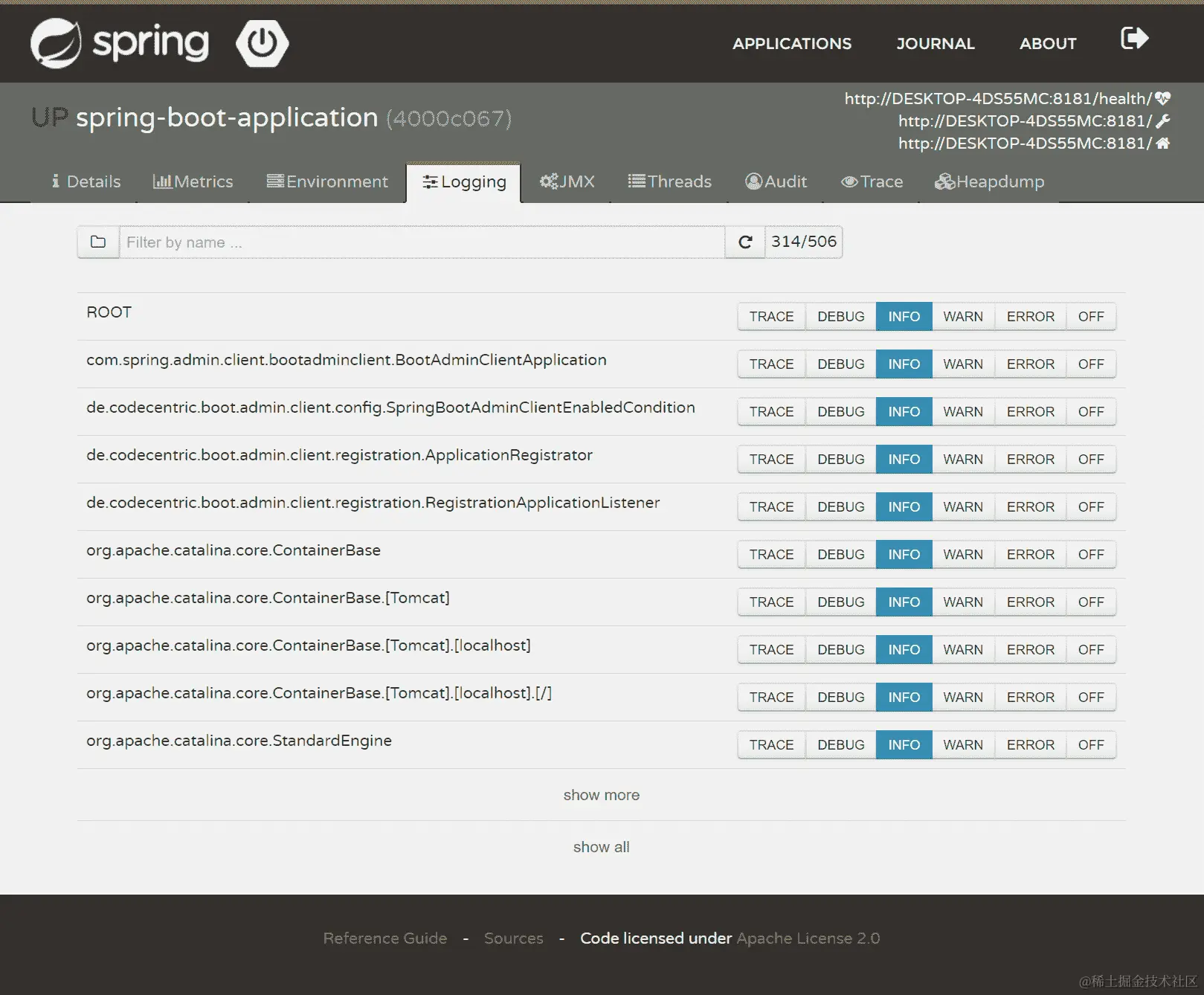Set ContainerBase.[Tomcat] logger to INFO
The width and height of the screenshot is (1204, 995).
(904, 602)
